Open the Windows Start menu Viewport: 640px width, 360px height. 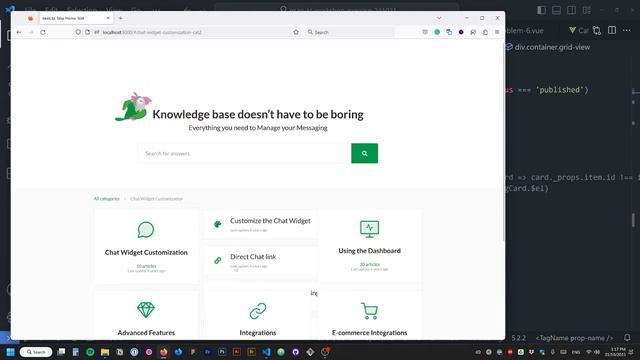(x=11, y=352)
